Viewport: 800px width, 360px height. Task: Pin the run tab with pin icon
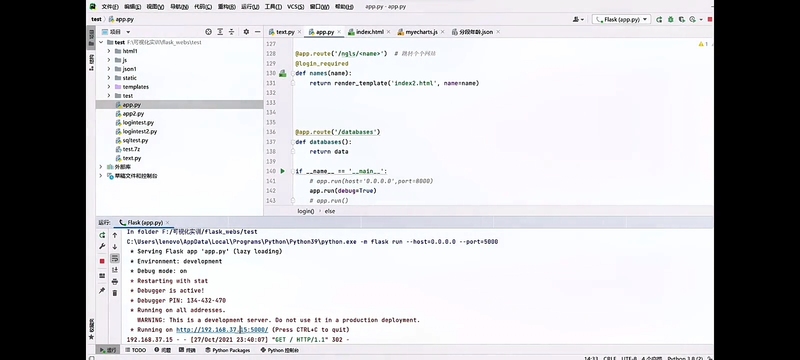tap(102, 290)
